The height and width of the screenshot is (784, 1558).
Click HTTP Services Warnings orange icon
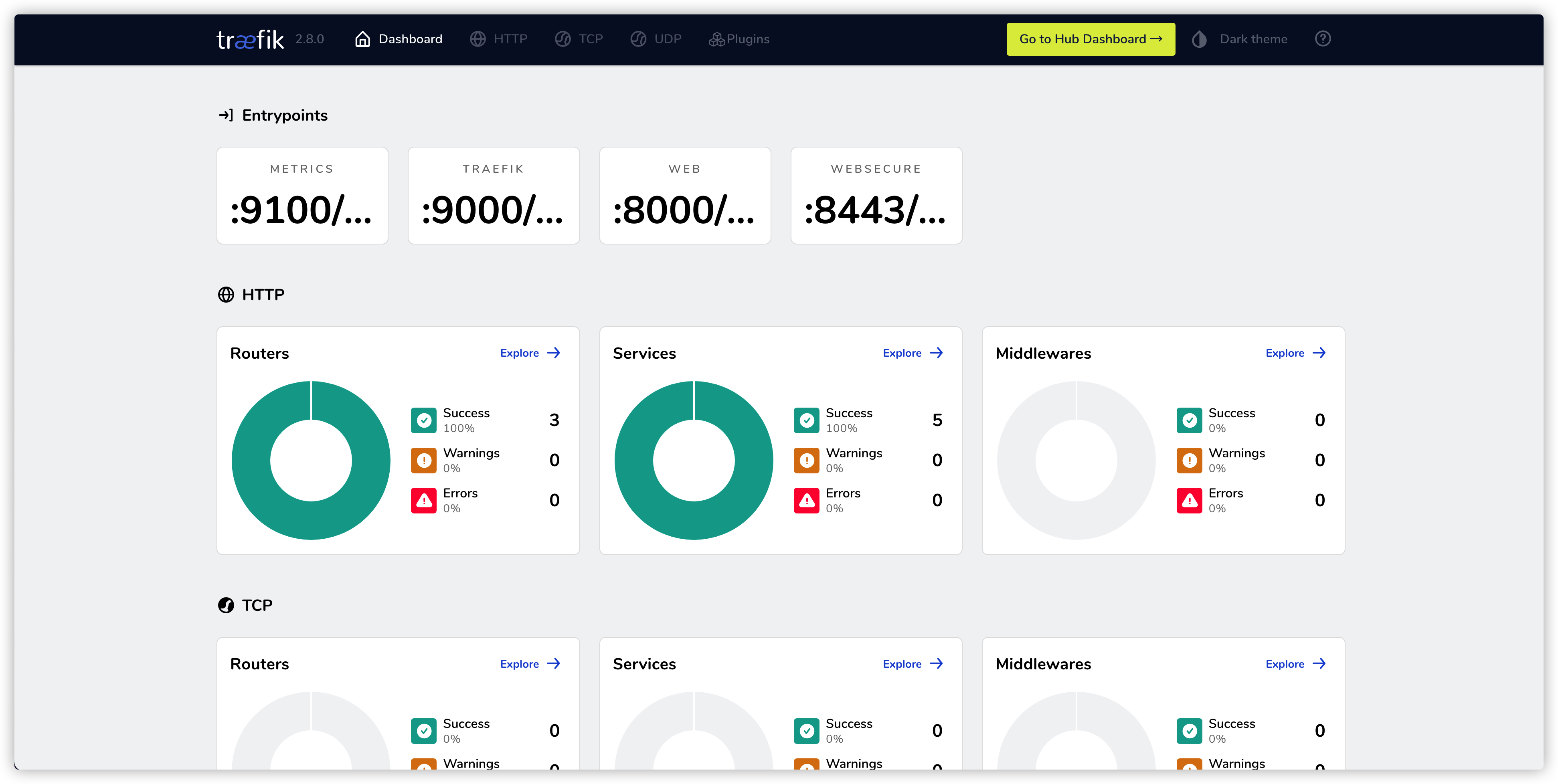click(x=807, y=460)
